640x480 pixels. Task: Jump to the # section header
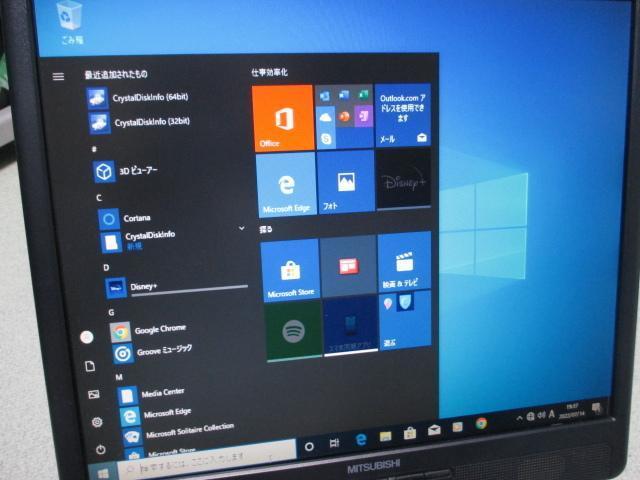coord(94,149)
